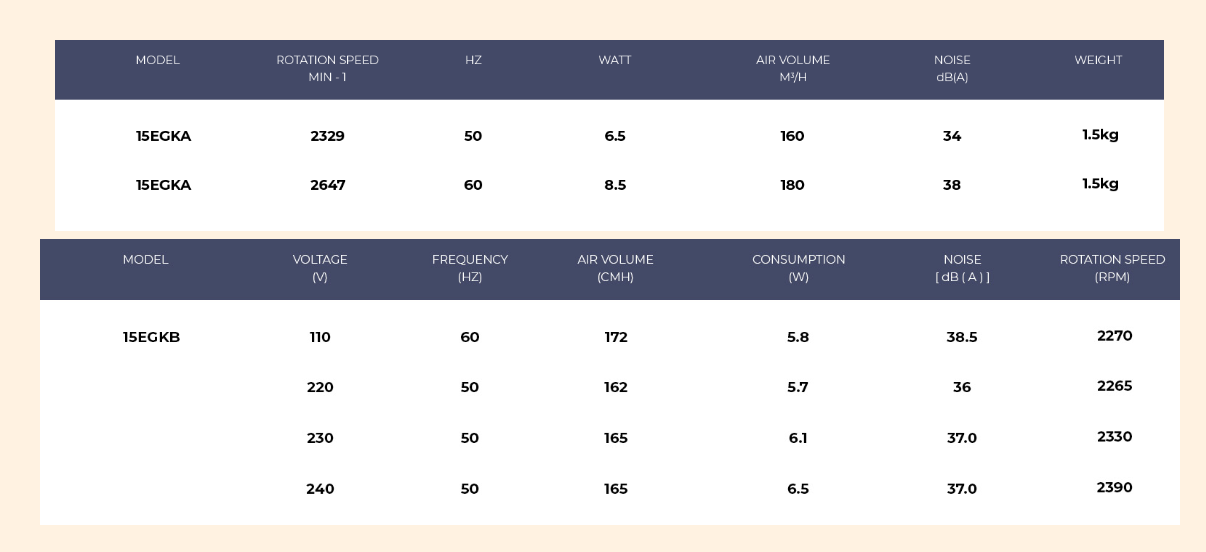The width and height of the screenshot is (1206, 552).
Task: Select the 2647 rotation speed value
Action: click(x=327, y=185)
